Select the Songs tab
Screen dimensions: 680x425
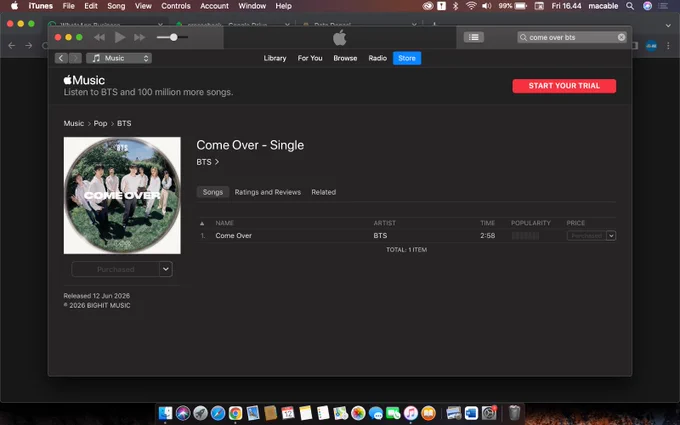point(212,192)
